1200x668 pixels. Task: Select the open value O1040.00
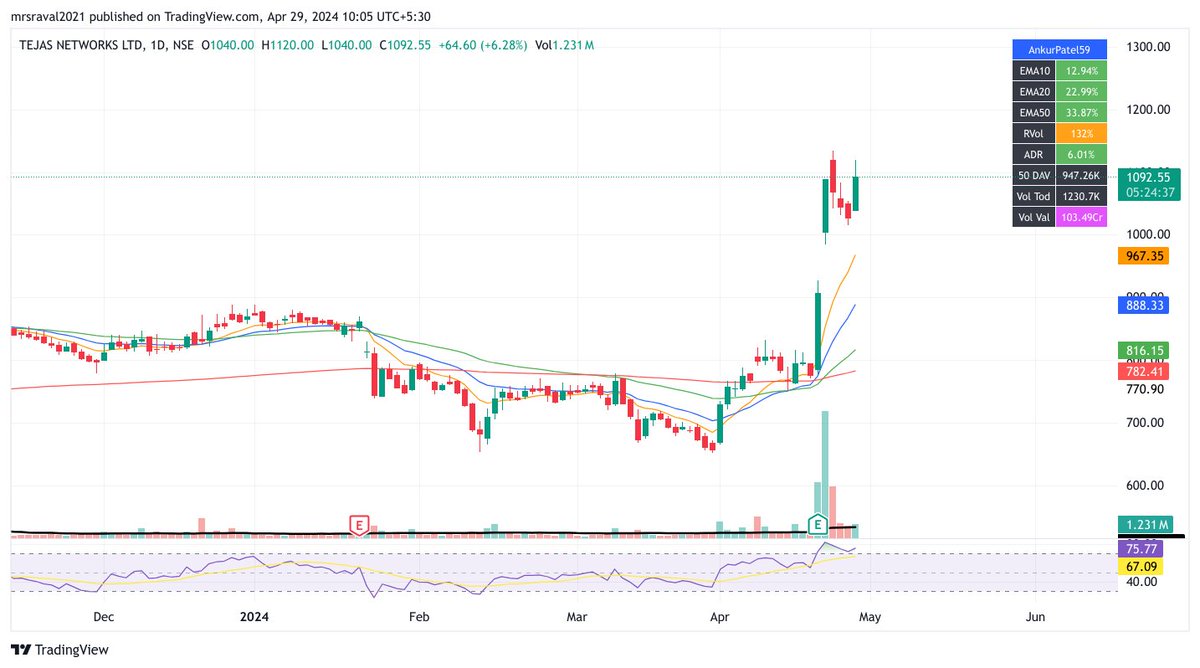[x=228, y=45]
